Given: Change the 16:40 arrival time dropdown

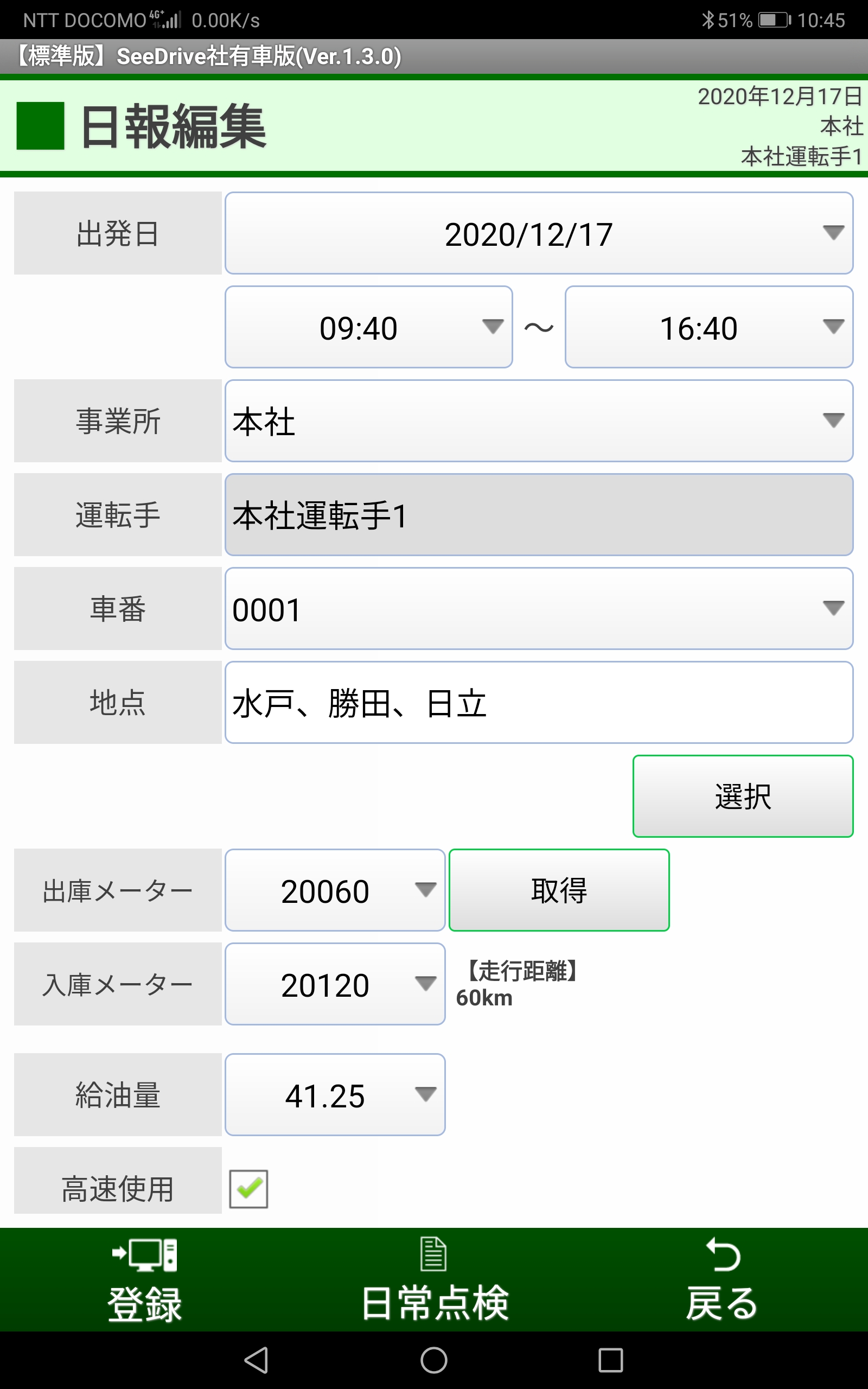Looking at the screenshot, I should 709,327.
